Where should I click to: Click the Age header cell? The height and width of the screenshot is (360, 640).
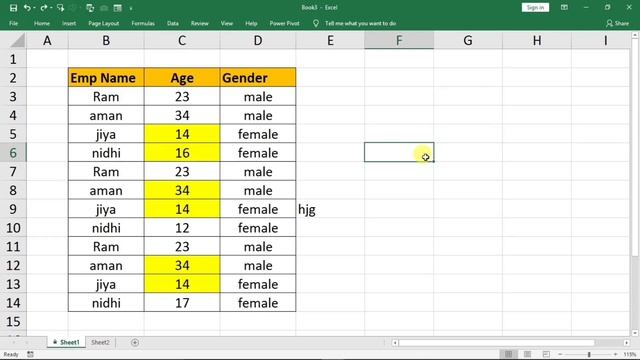(x=182, y=78)
